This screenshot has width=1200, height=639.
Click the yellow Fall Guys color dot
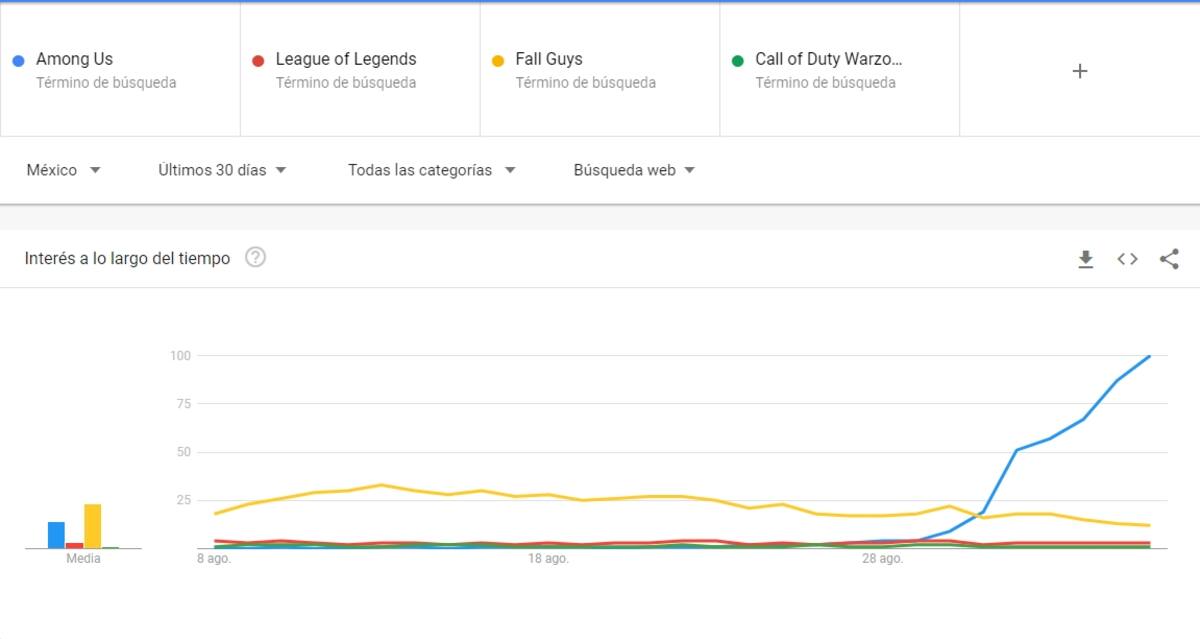(498, 61)
